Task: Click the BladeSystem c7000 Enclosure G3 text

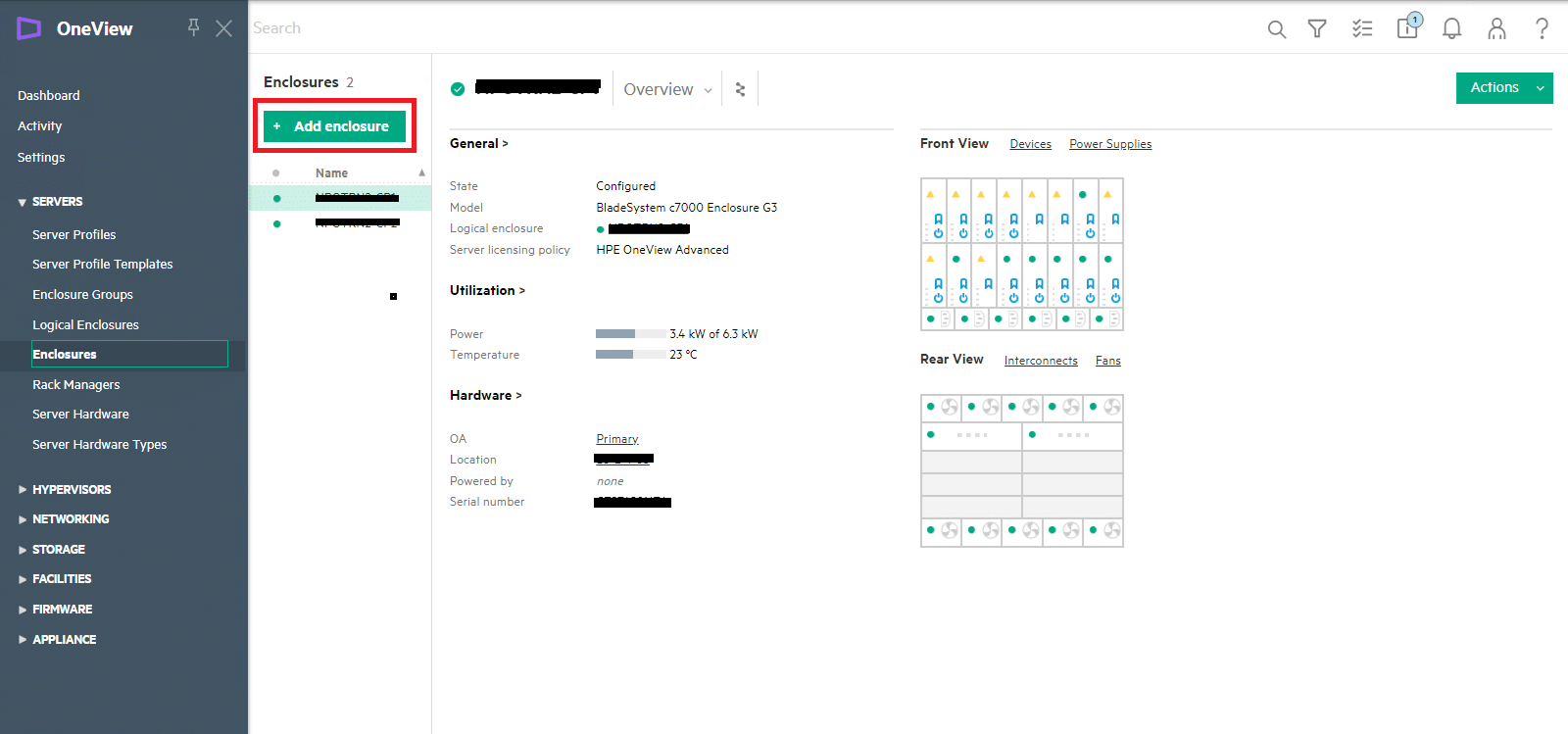Action: point(686,208)
